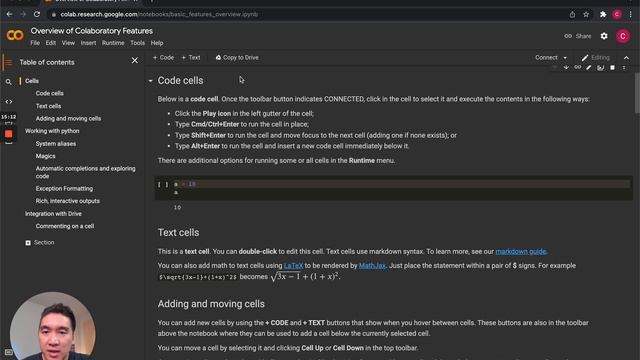Viewport: 640px width, 360px height.
Task: Jump to Code cells in contents
Action: point(49,93)
